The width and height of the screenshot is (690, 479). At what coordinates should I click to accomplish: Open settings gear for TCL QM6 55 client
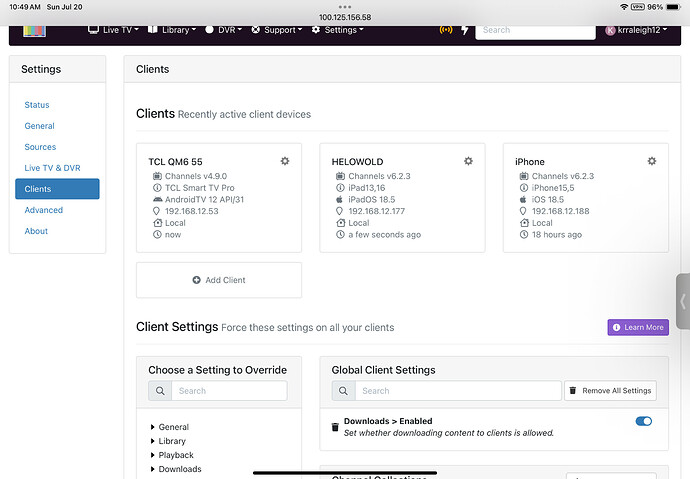(285, 161)
